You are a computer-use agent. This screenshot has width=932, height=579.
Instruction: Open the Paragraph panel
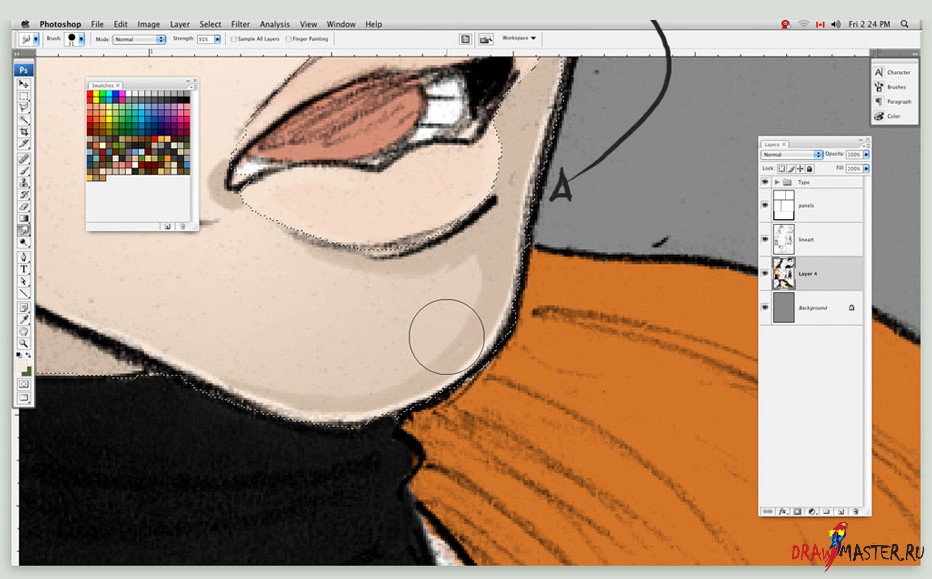click(x=893, y=102)
